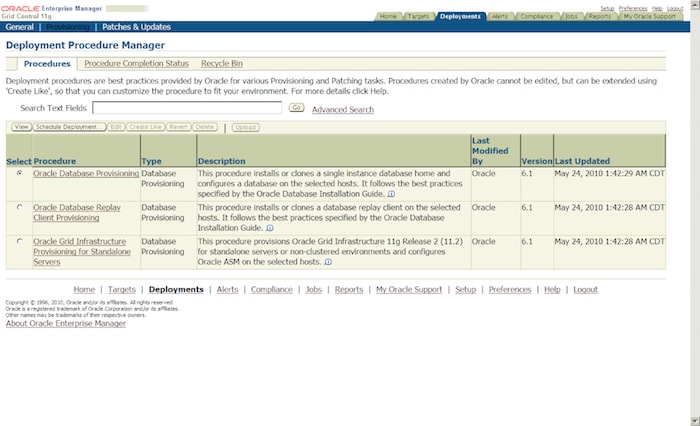The width and height of the screenshot is (700, 426).
Task: Sort by the Type column header
Action: 151,161
